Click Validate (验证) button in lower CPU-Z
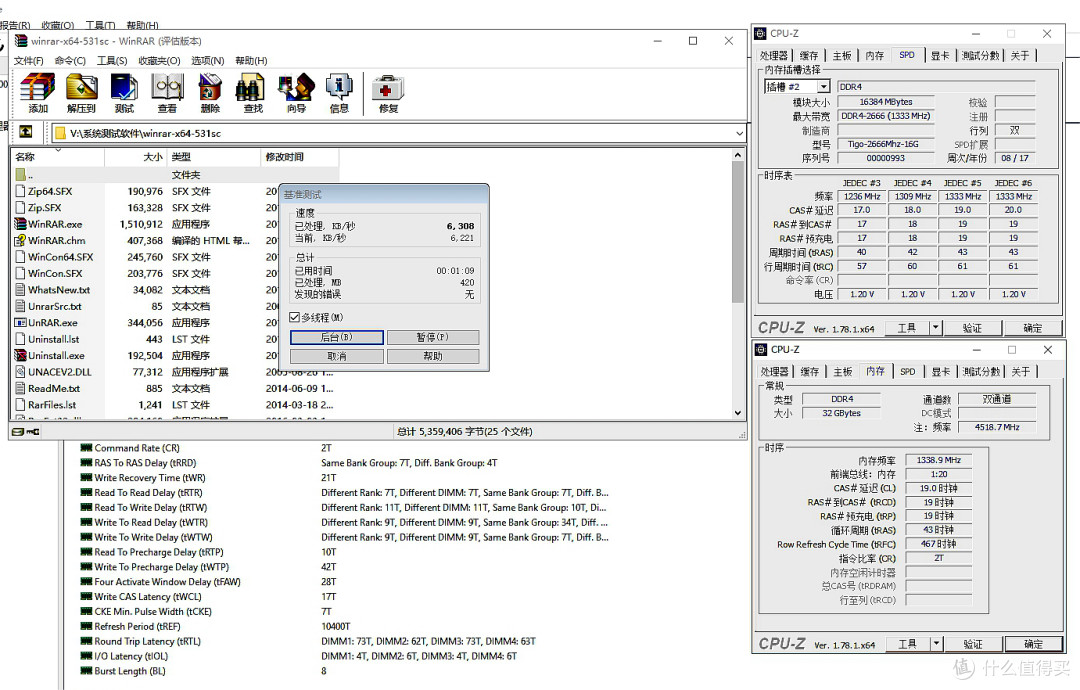 [973, 644]
